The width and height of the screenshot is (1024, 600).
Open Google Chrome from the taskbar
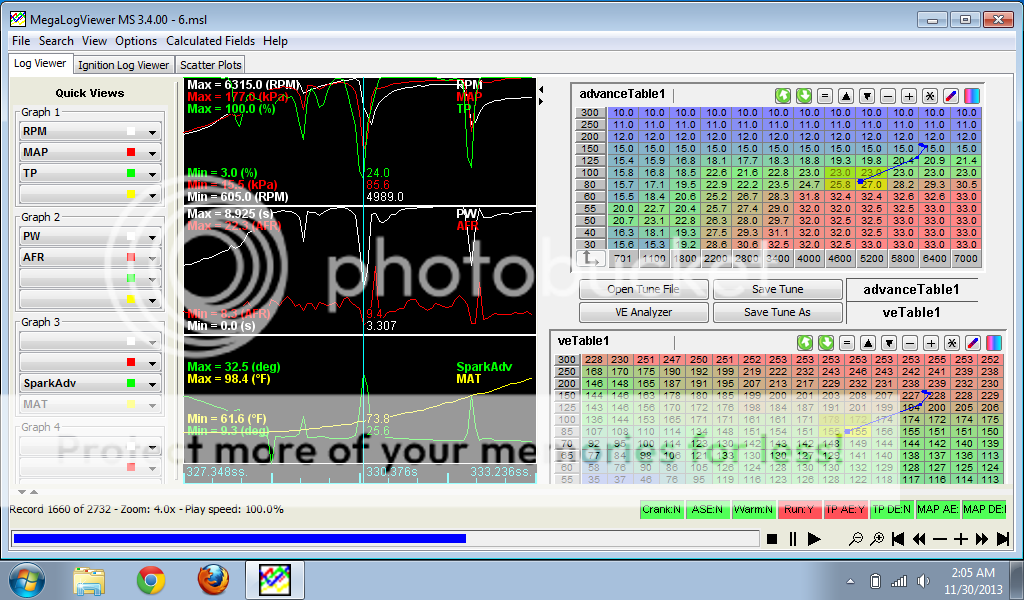click(x=151, y=579)
